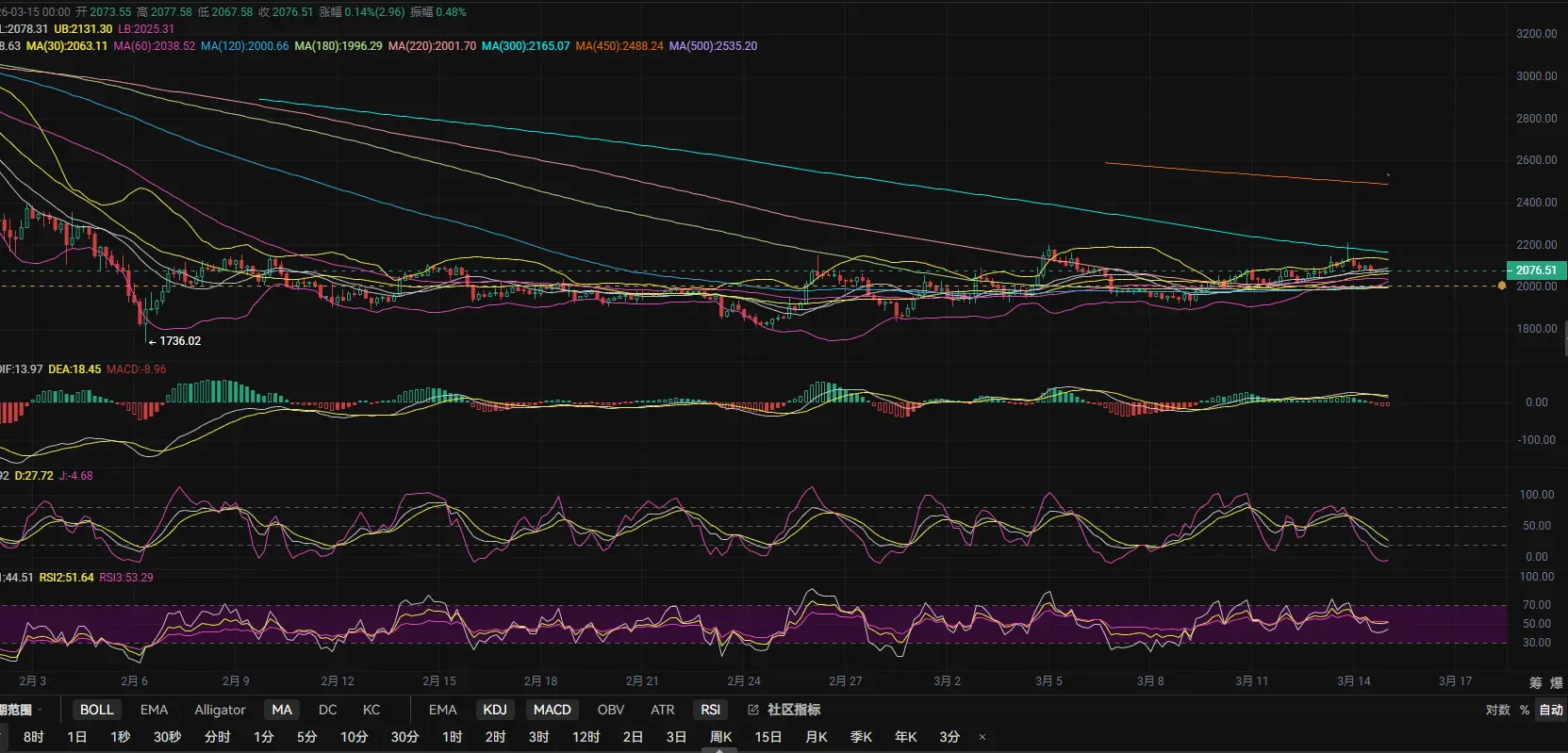The image size is (1568, 753).
Task: Click the MA(300) cyan legend label
Action: pyautogui.click(x=525, y=46)
